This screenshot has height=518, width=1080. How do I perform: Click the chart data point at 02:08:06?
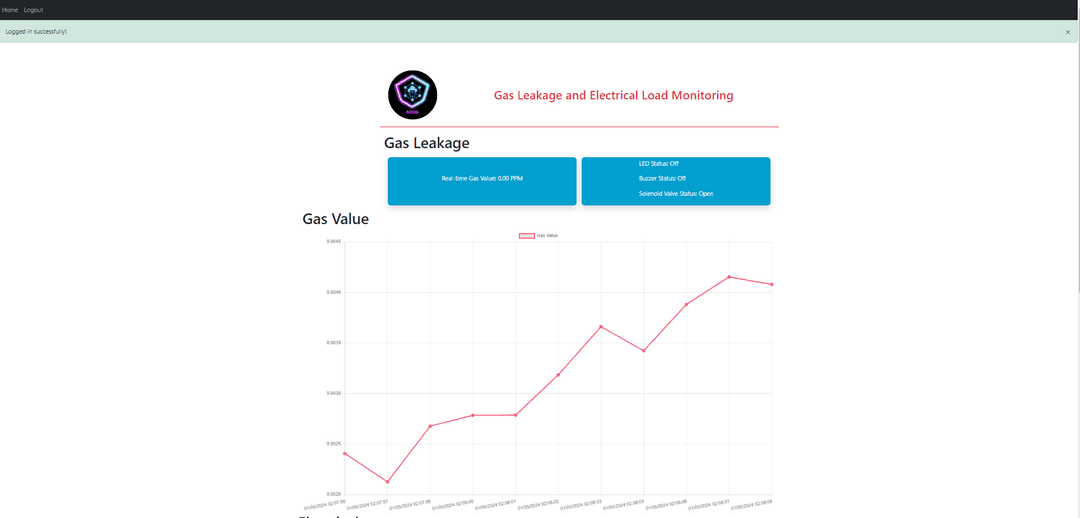[x=686, y=304]
